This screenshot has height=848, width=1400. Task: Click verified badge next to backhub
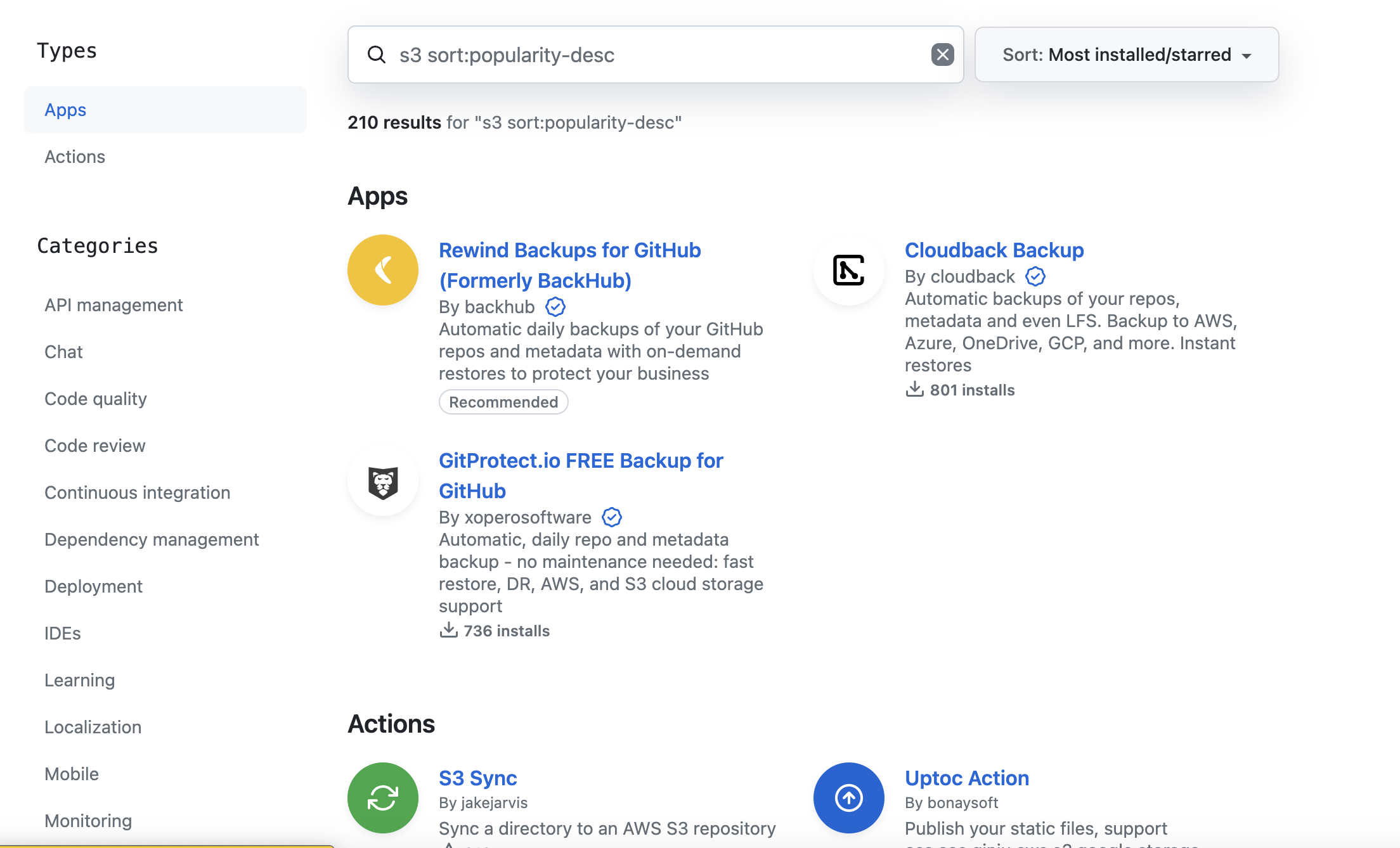[555, 307]
